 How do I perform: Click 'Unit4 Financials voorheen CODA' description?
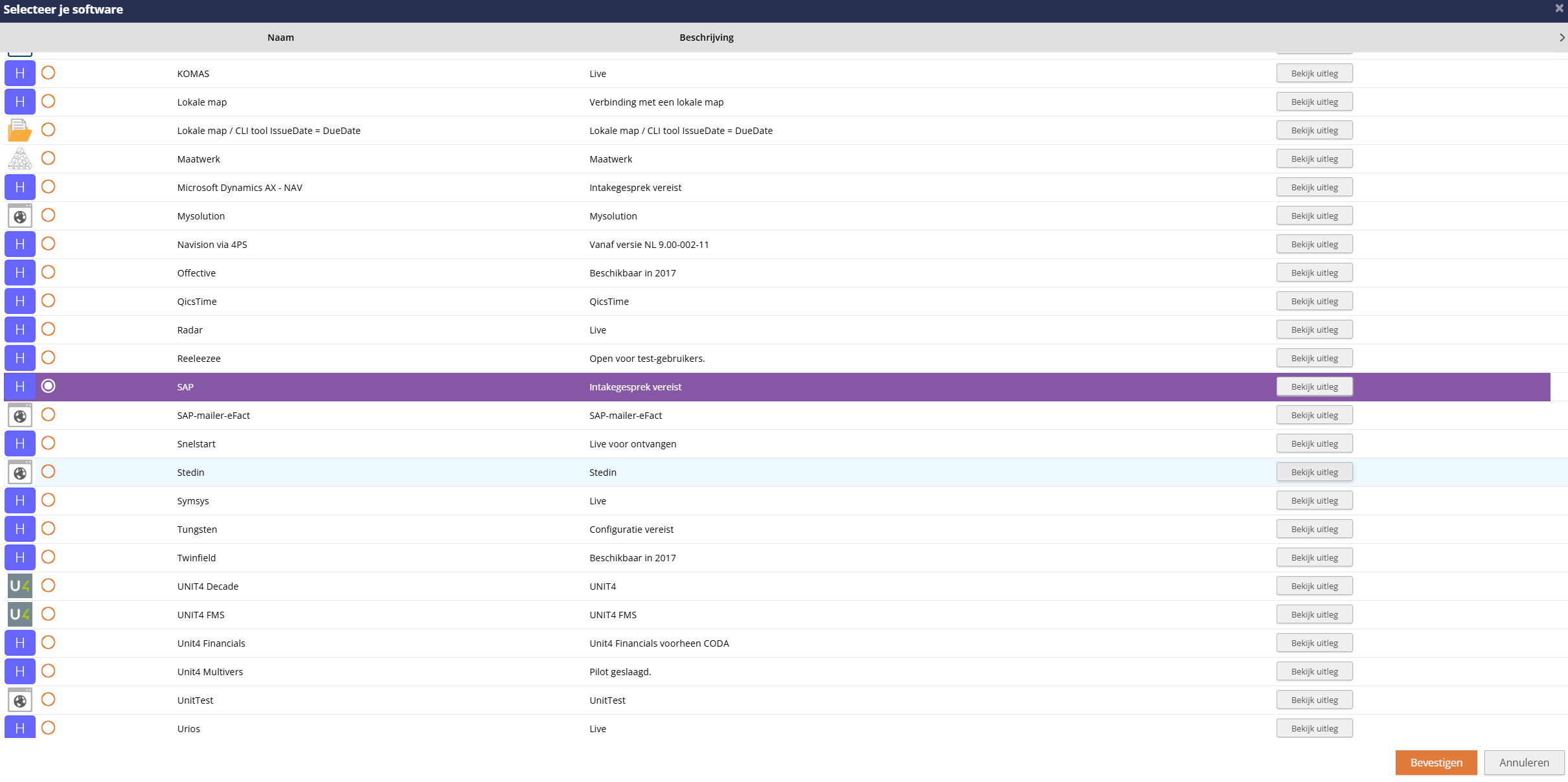tap(659, 643)
